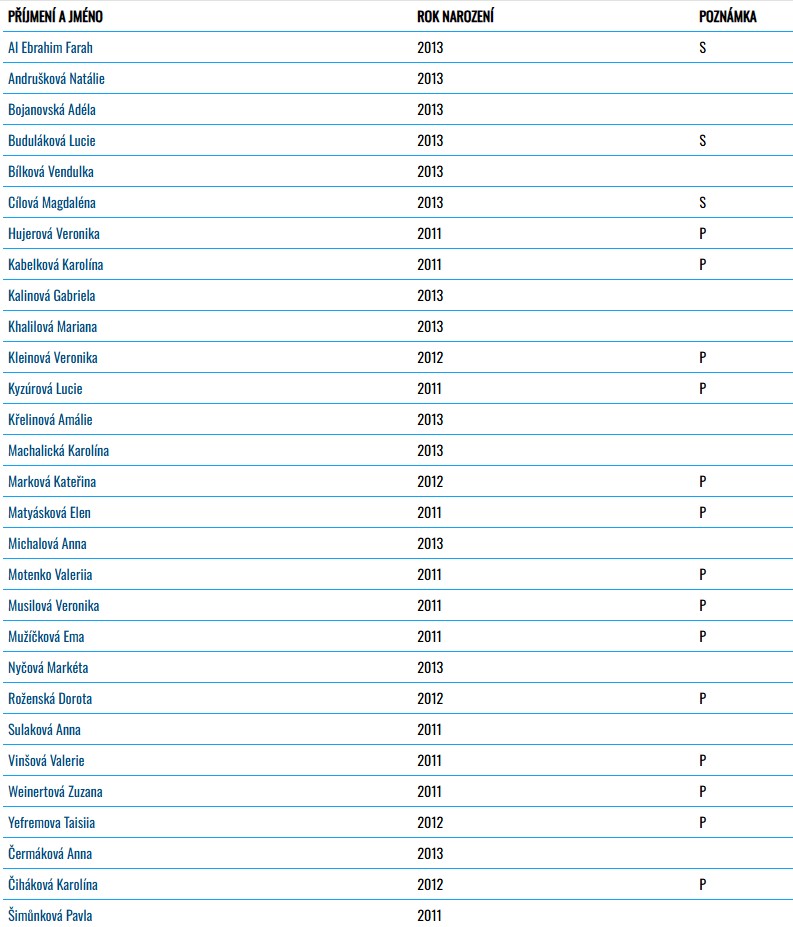Open the Khalilová Mariana link
The image size is (793, 927).
[52, 326]
